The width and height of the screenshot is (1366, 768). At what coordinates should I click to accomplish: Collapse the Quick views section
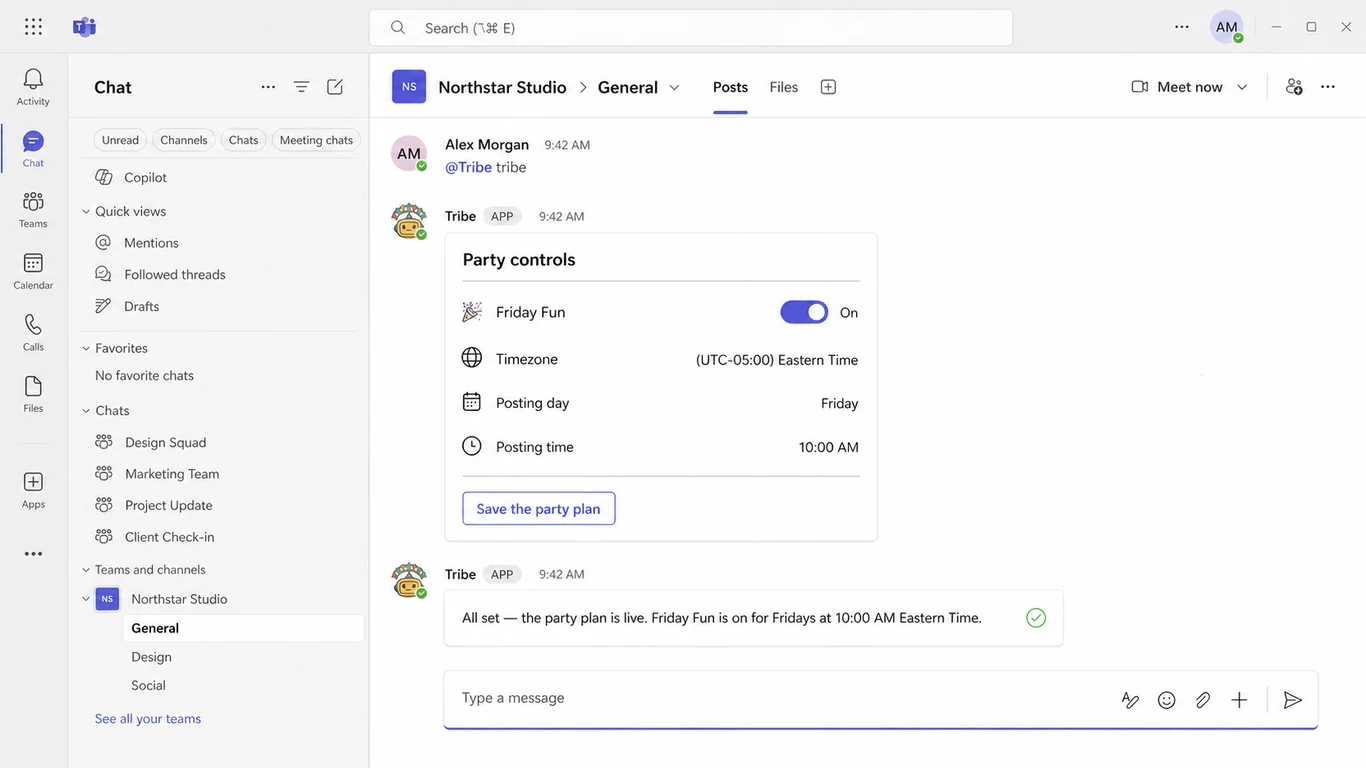86,211
